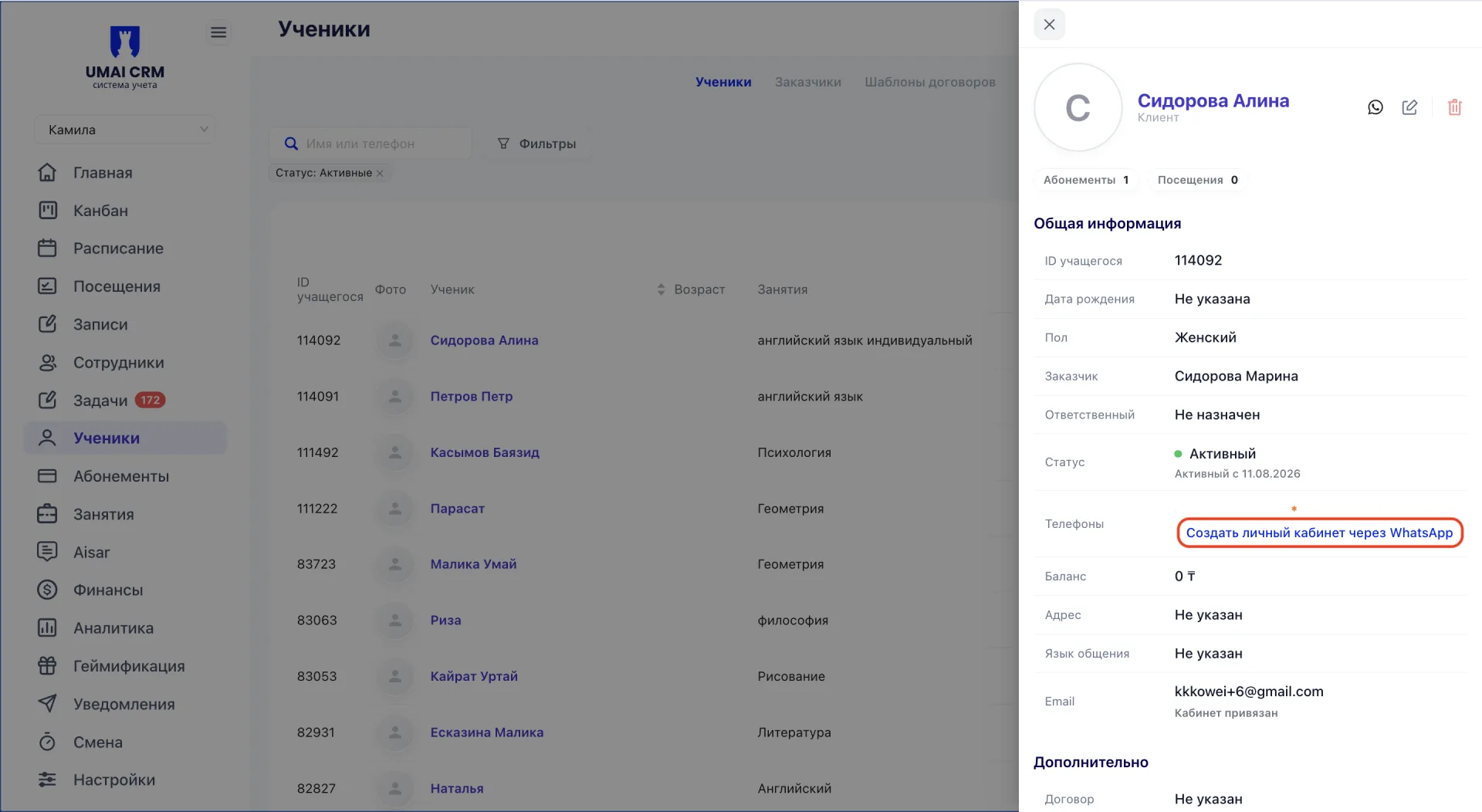This screenshot has width=1482, height=812.
Task: Open student link Малика Умай
Action: pos(473,564)
